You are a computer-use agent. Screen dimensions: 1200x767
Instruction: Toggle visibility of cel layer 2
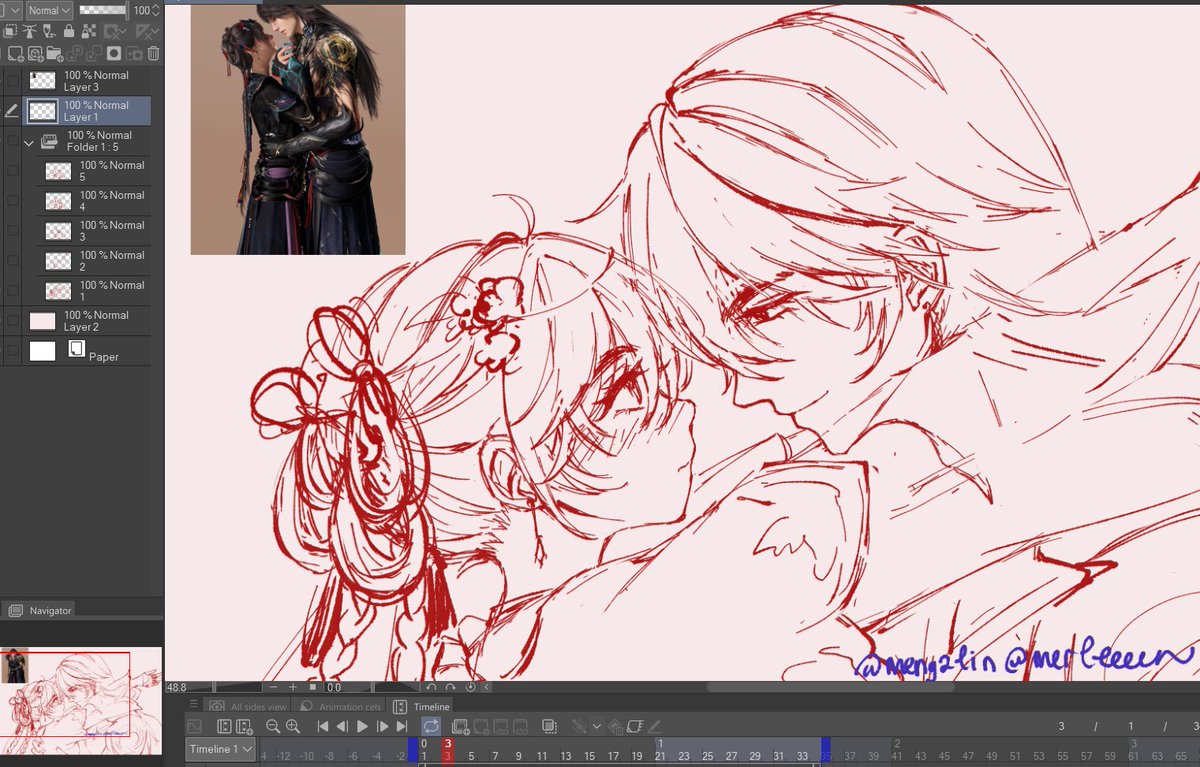[12, 261]
